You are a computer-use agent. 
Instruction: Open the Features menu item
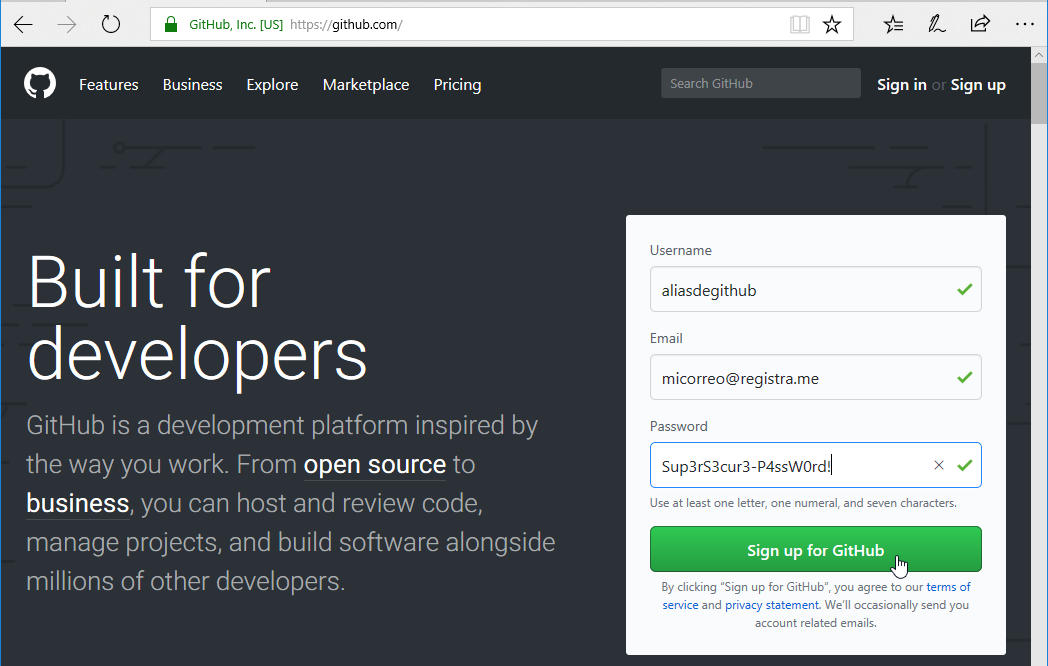109,85
